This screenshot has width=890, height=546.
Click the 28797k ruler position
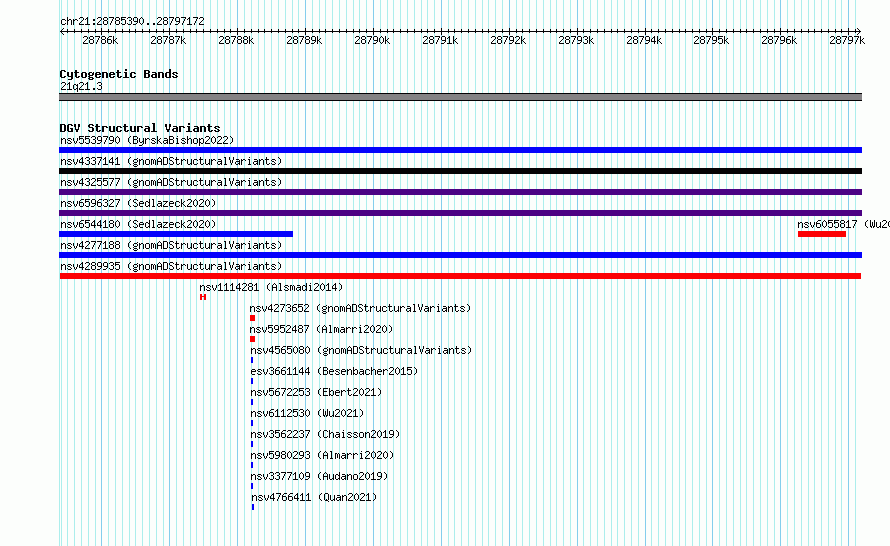pyautogui.click(x=847, y=40)
